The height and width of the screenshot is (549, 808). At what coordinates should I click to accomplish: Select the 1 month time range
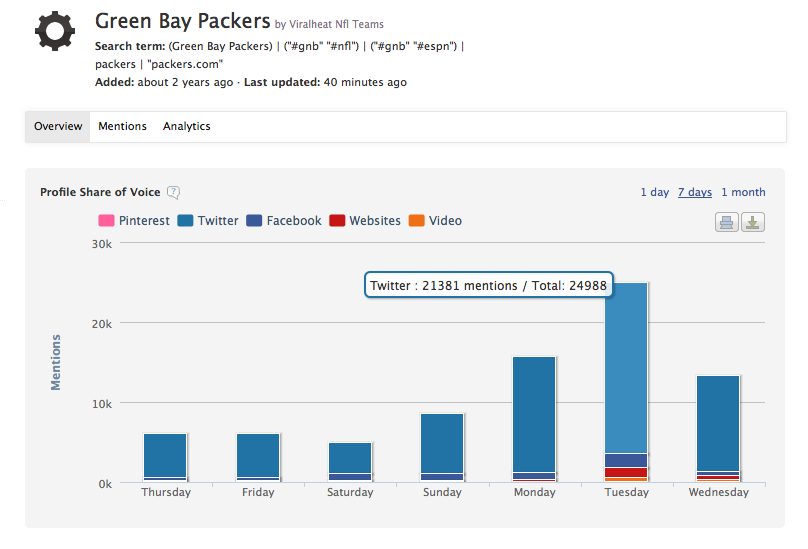pos(743,192)
